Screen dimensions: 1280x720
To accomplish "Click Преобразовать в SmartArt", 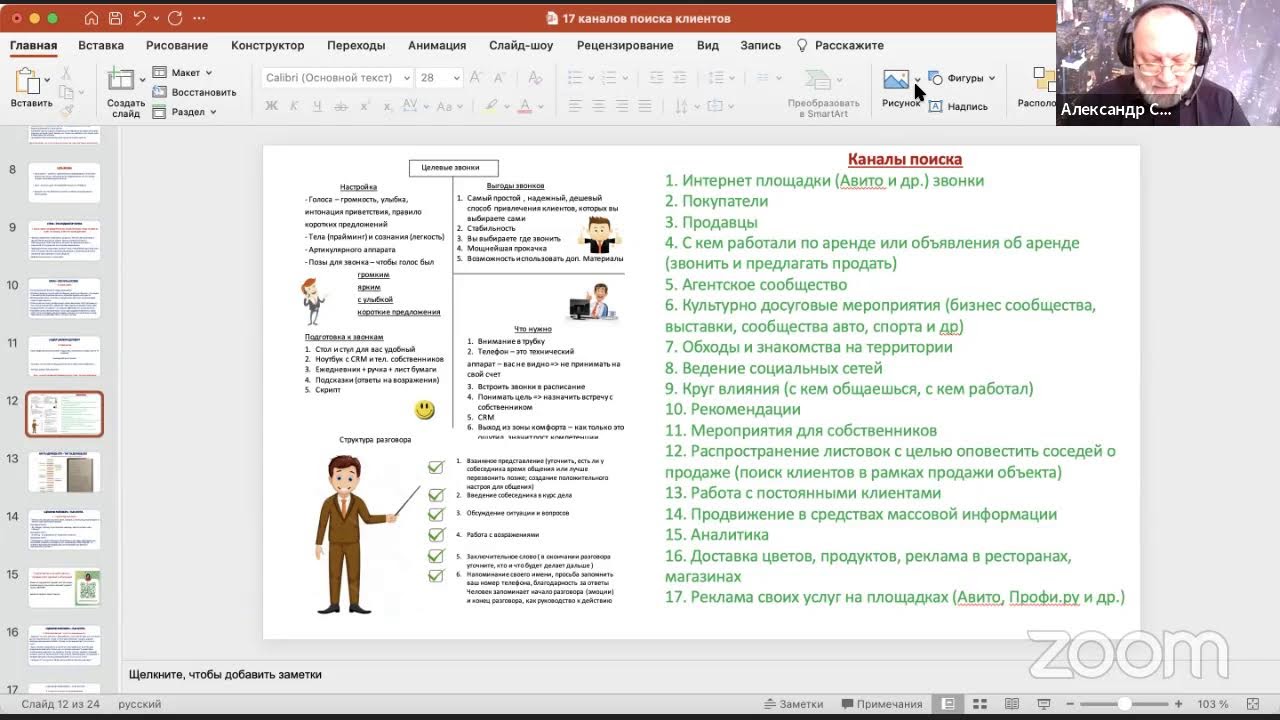I will [823, 93].
